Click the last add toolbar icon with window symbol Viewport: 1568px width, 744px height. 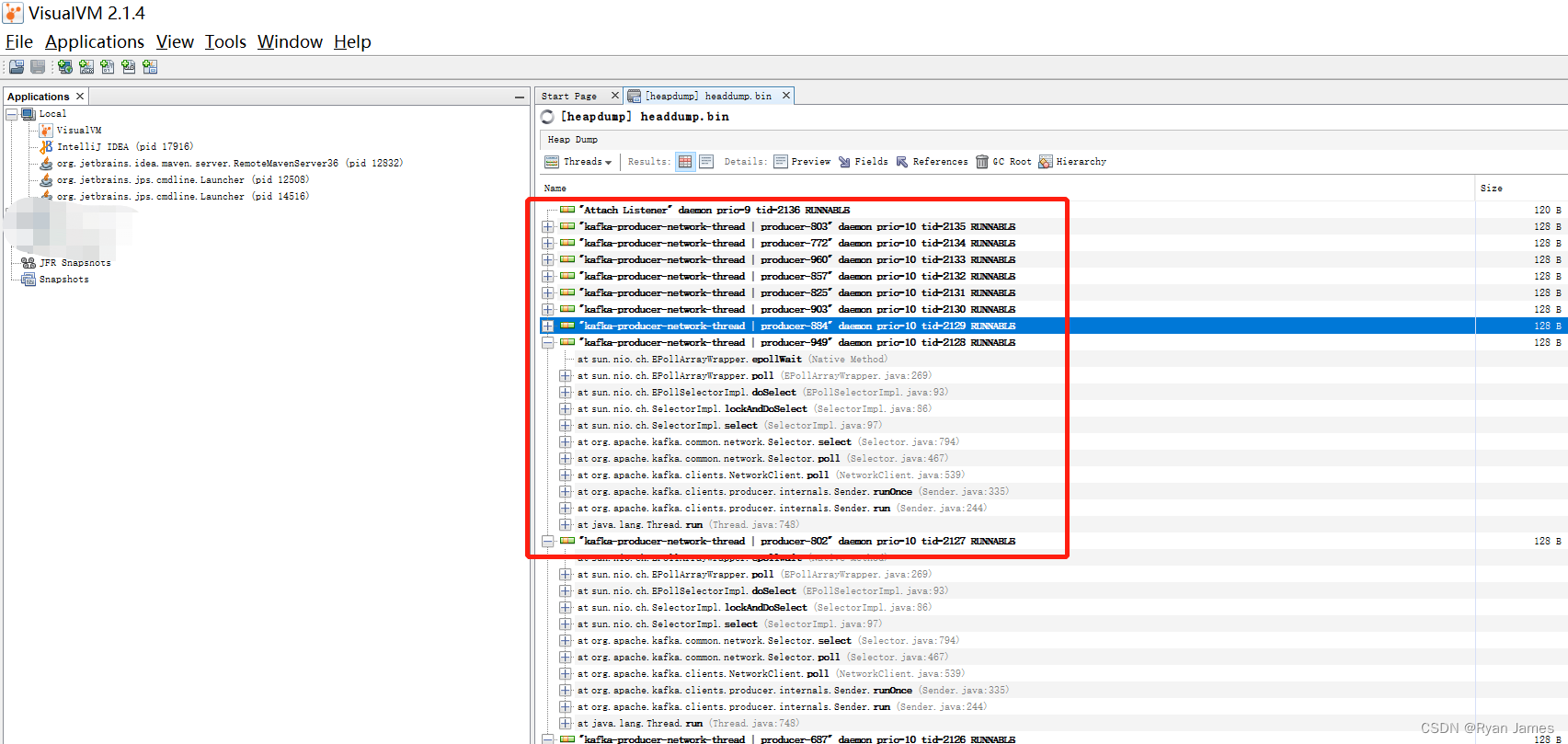(x=150, y=67)
